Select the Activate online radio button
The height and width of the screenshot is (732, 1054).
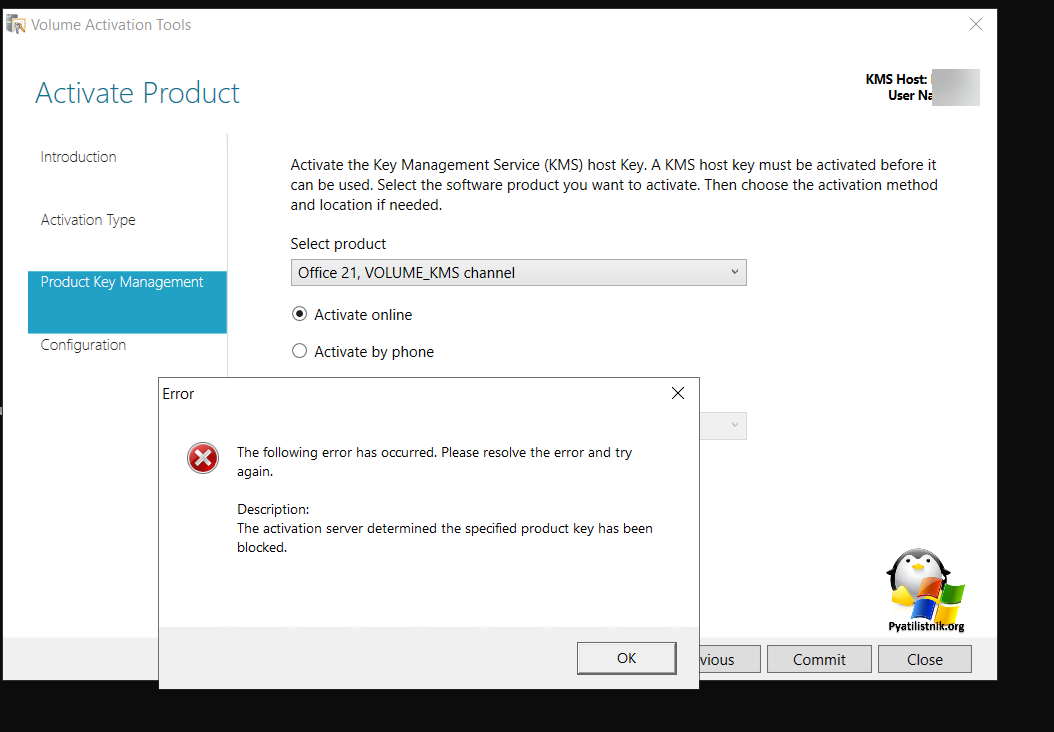(x=299, y=314)
